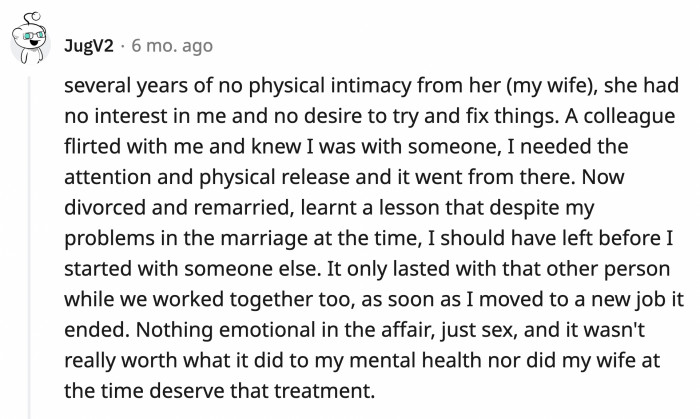Click the words 'divorced and remarried'

tap(176, 207)
